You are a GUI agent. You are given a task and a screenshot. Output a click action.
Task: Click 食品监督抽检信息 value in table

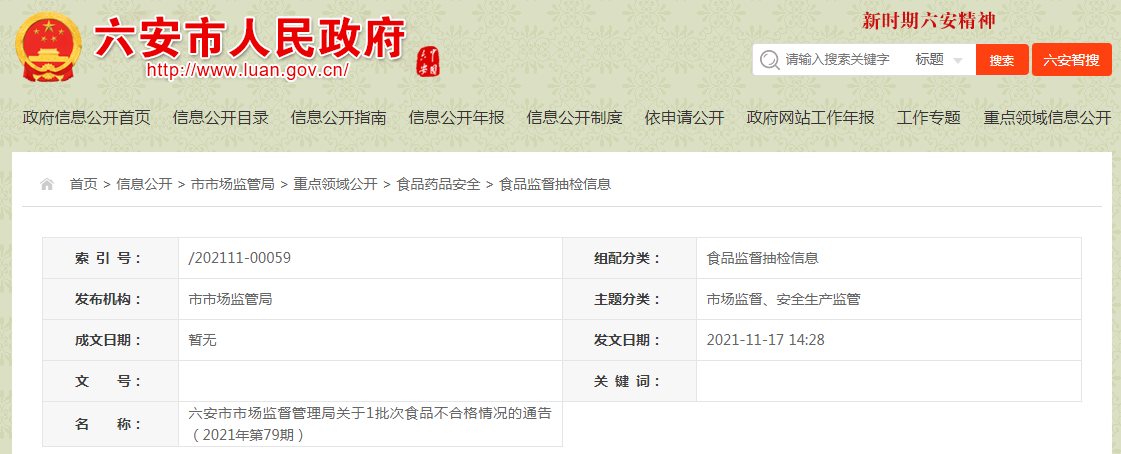click(762, 258)
